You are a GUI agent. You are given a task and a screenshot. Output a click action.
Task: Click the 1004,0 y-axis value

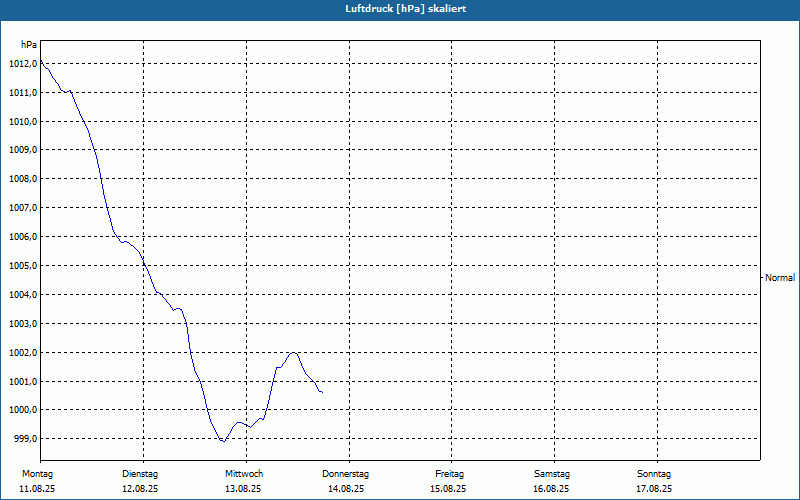click(x=23, y=295)
